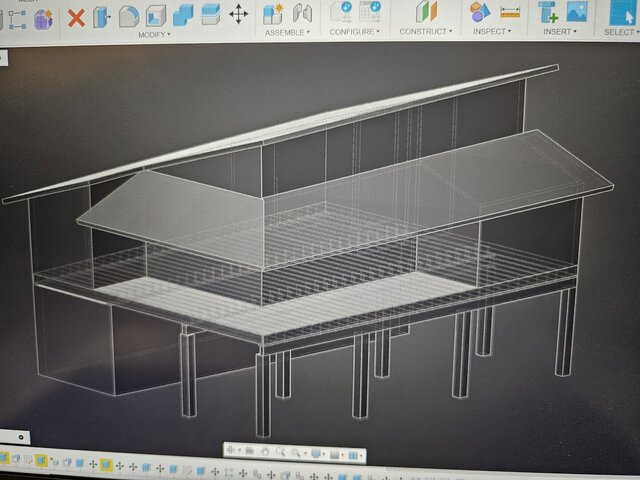Viewport: 640px width, 480px height.
Task: Select the Press Pull tool
Action: pyautogui.click(x=101, y=17)
